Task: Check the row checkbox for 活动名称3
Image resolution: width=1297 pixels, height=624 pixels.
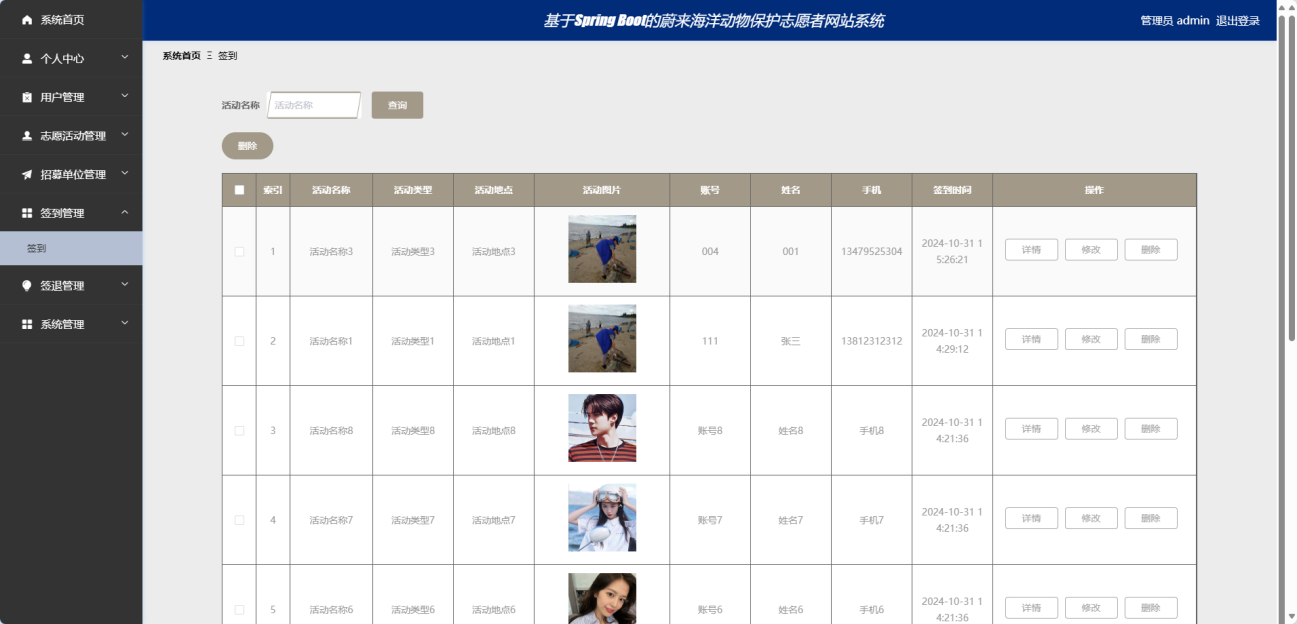Action: 239,252
